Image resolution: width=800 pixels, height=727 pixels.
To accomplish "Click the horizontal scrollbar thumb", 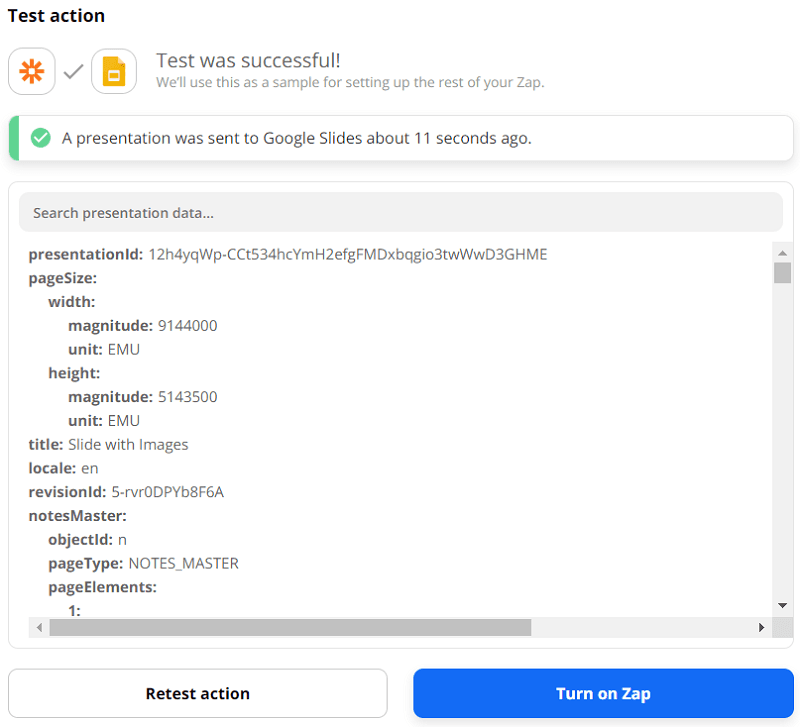I will pos(290,627).
